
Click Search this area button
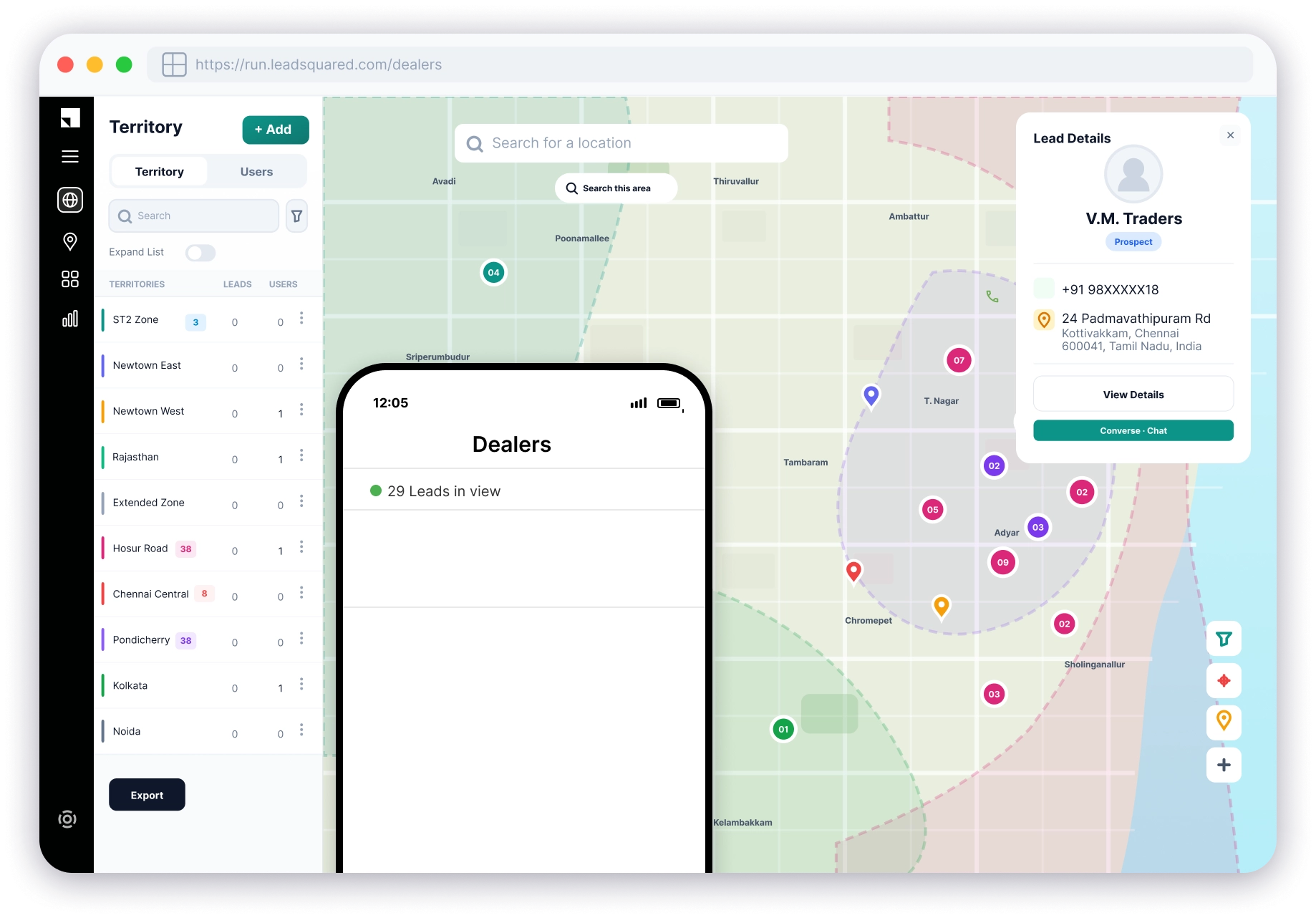click(x=616, y=188)
